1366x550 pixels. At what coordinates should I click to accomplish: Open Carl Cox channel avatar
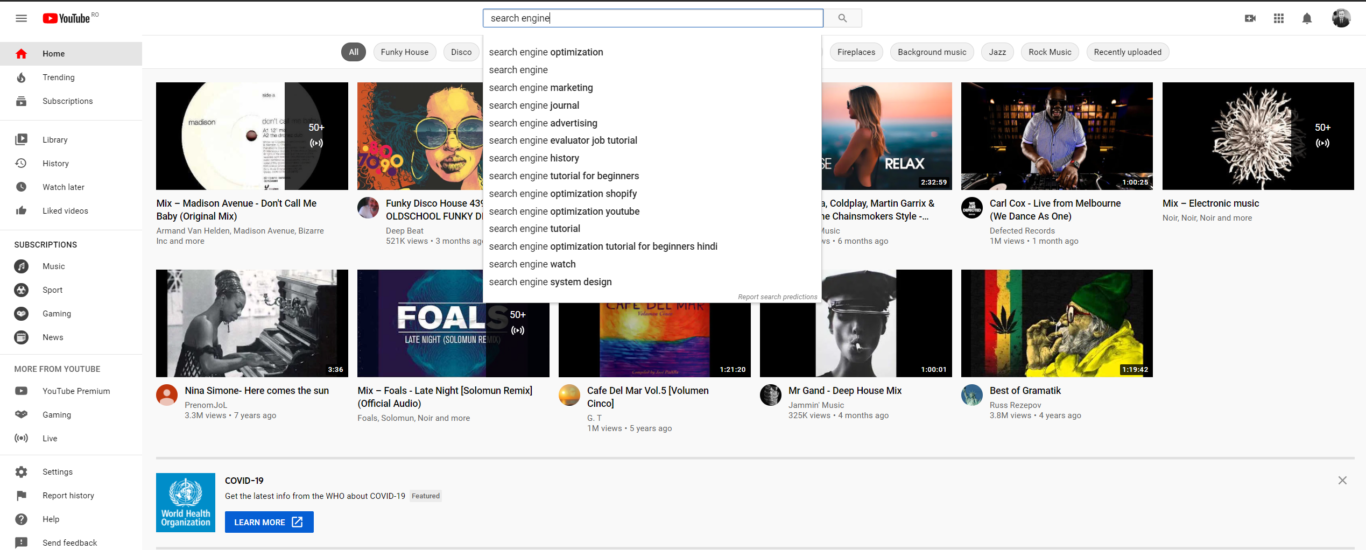972,208
